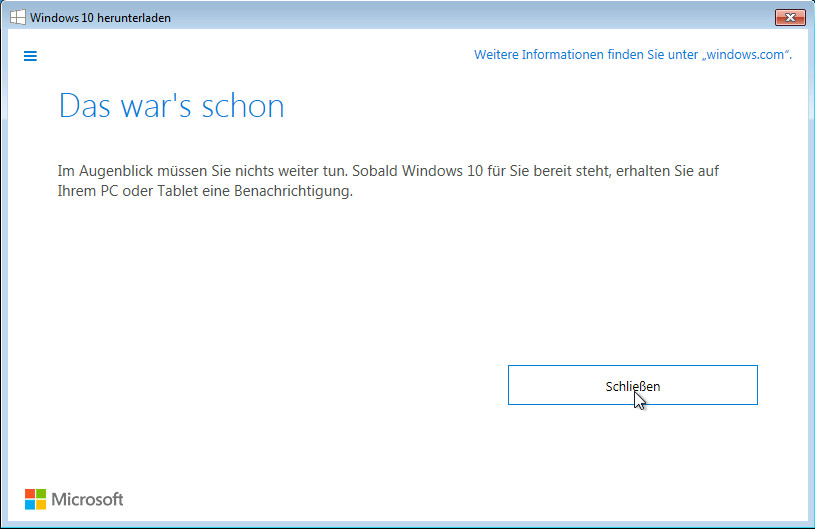Open the hamburger menu icon
This screenshot has height=529, width=815.
30,56
